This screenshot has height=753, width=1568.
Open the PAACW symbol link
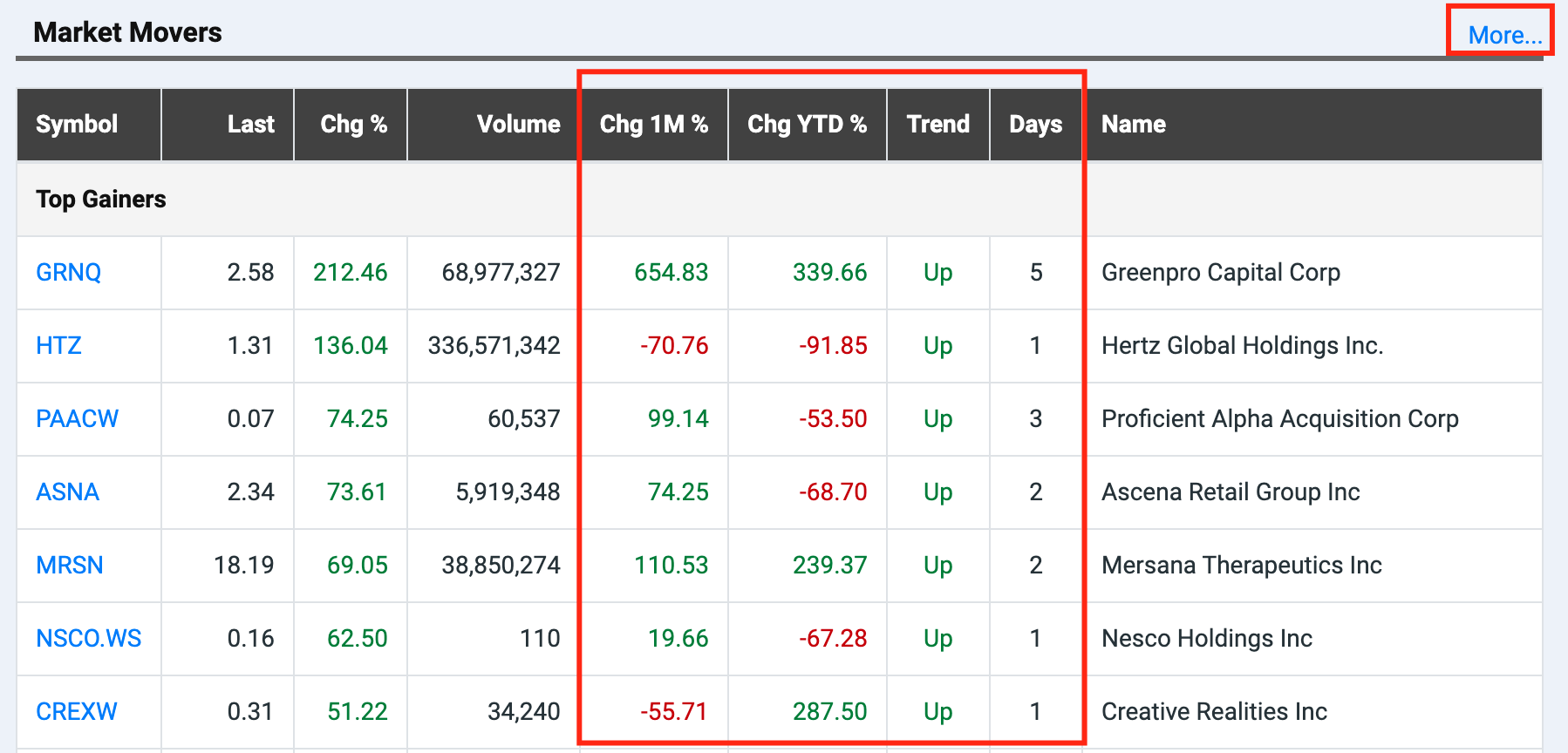click(77, 419)
